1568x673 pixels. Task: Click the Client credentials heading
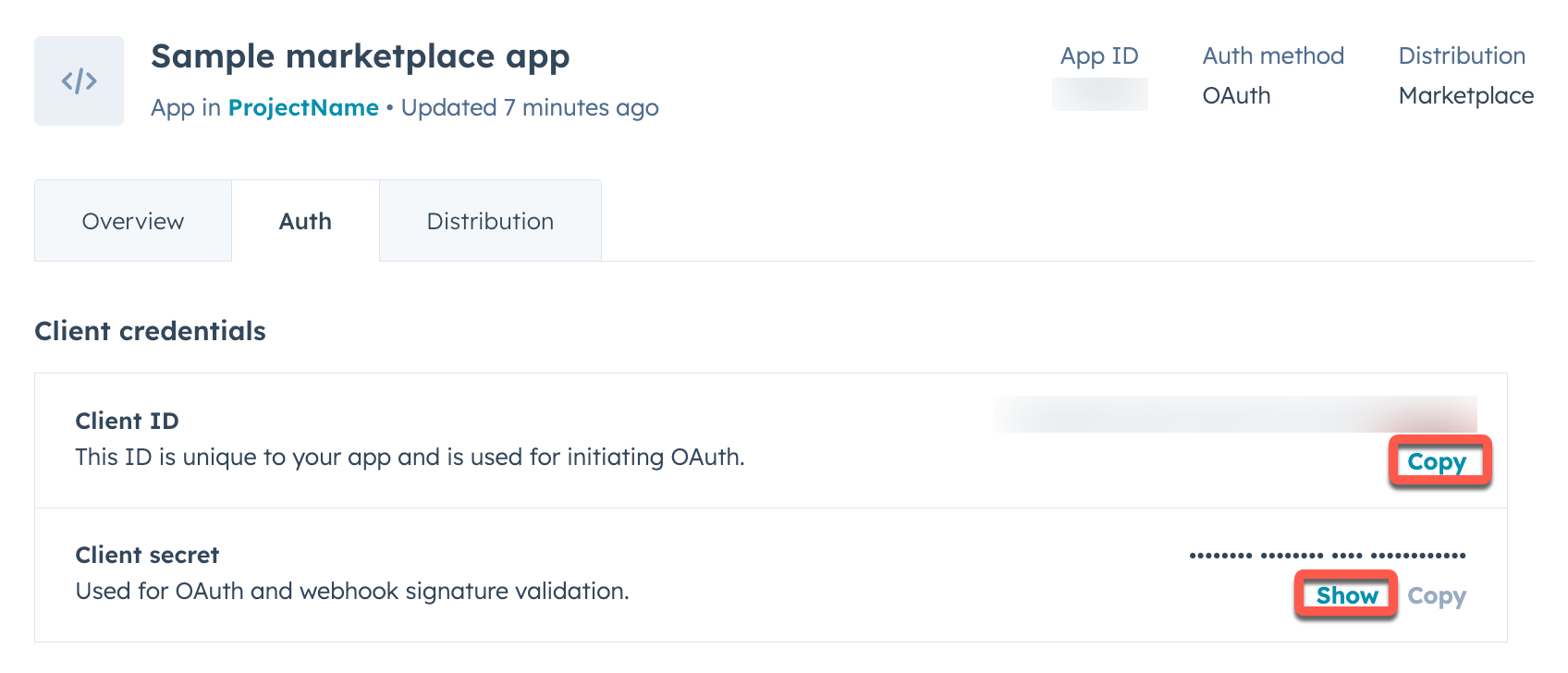click(x=150, y=331)
